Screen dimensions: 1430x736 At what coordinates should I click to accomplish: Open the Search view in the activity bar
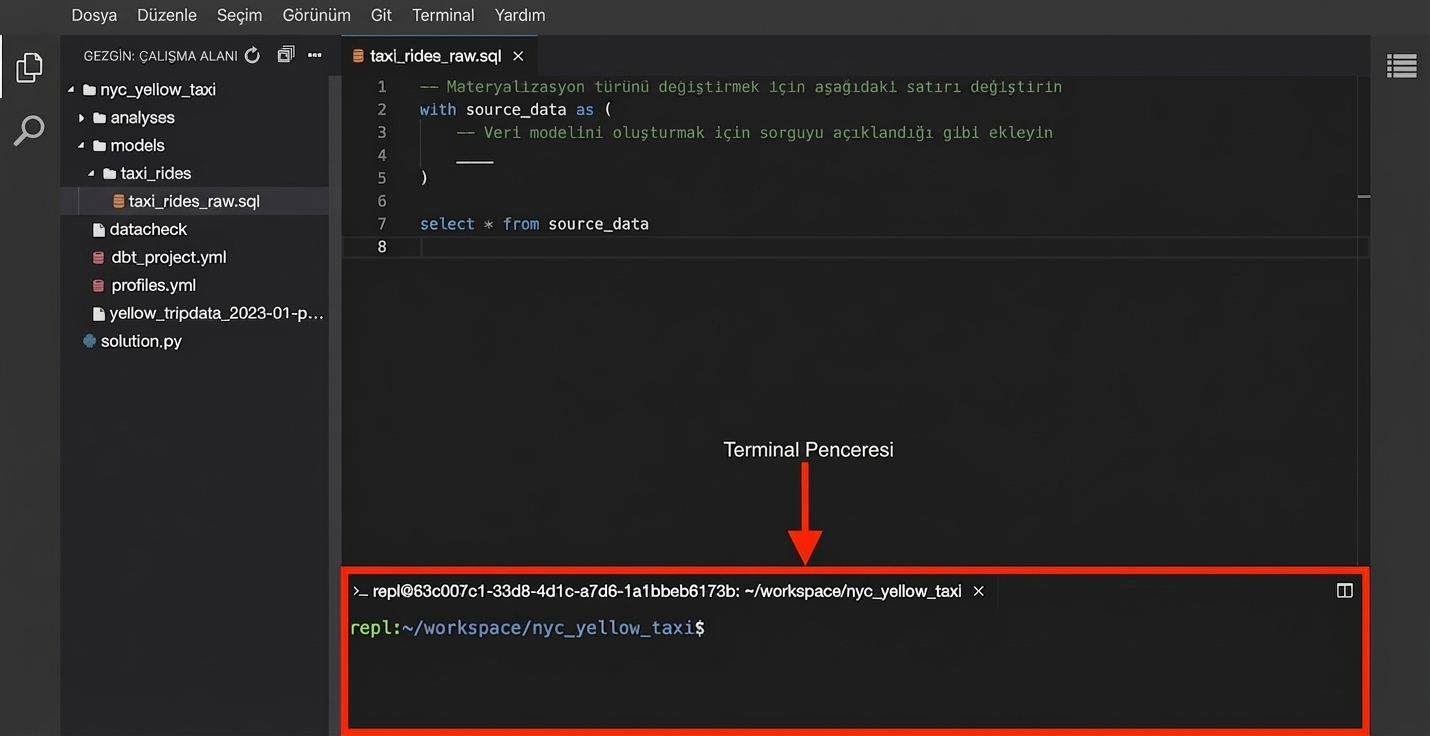(28, 130)
